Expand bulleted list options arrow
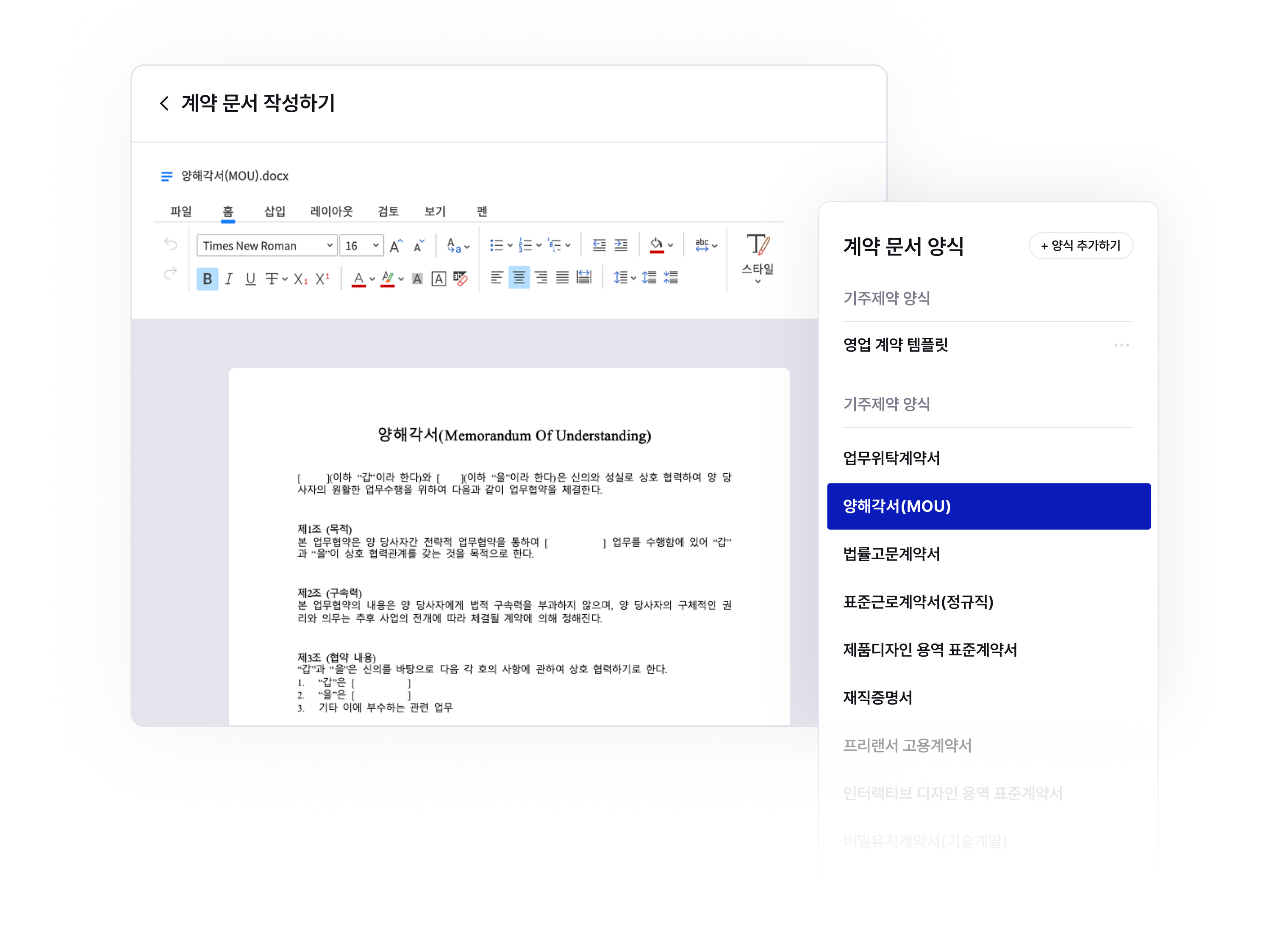The height and width of the screenshot is (949, 1288). click(x=510, y=246)
